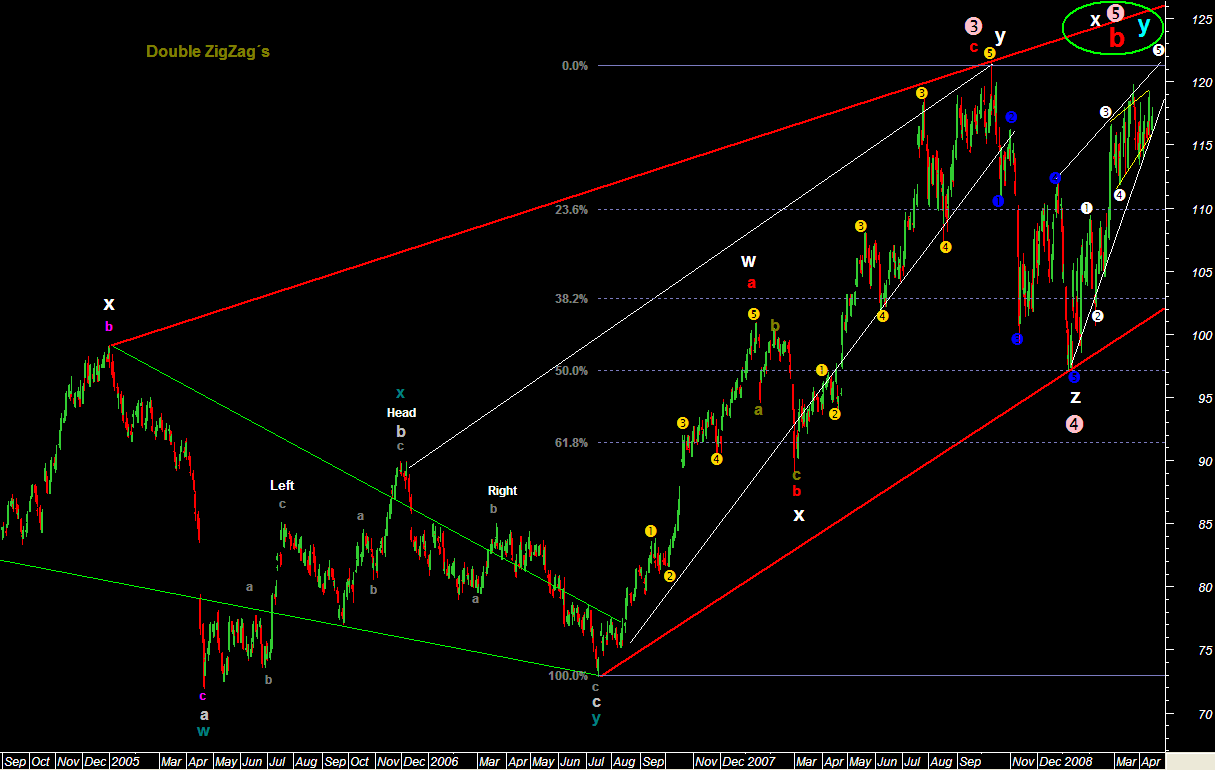Click the 'Head' pattern label
The height and width of the screenshot is (770, 1215).
pos(402,413)
